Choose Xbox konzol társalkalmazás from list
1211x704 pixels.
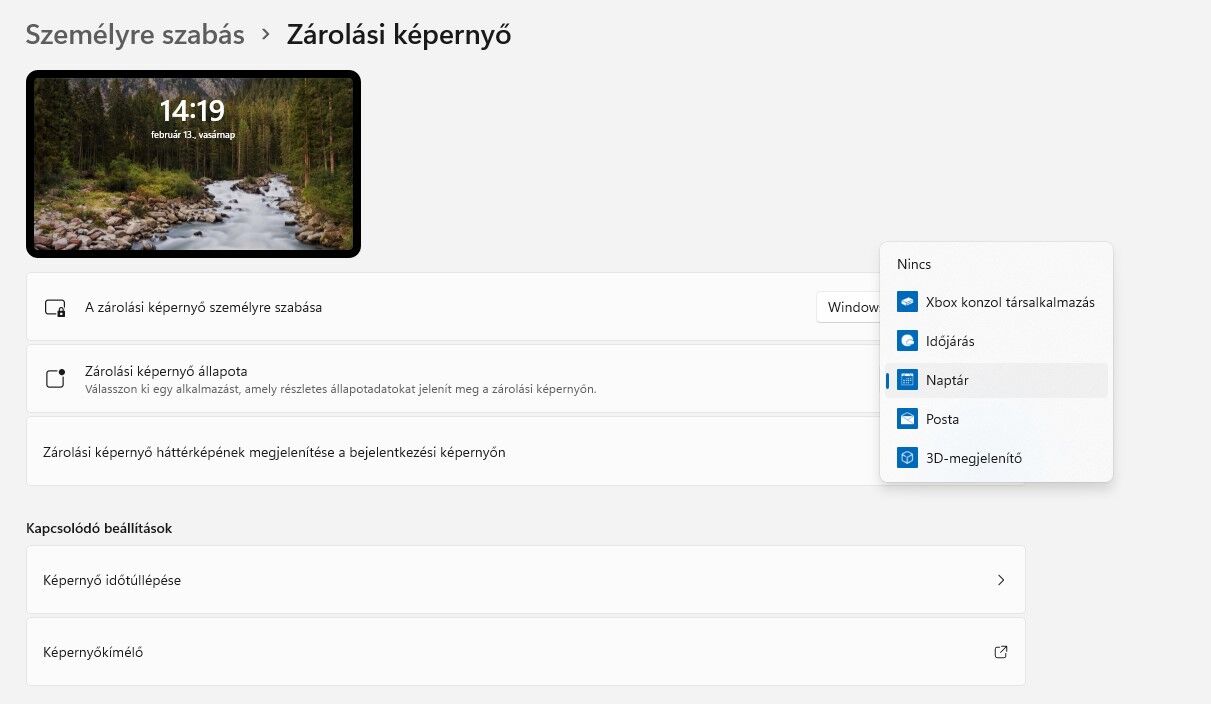pyautogui.click(x=996, y=302)
